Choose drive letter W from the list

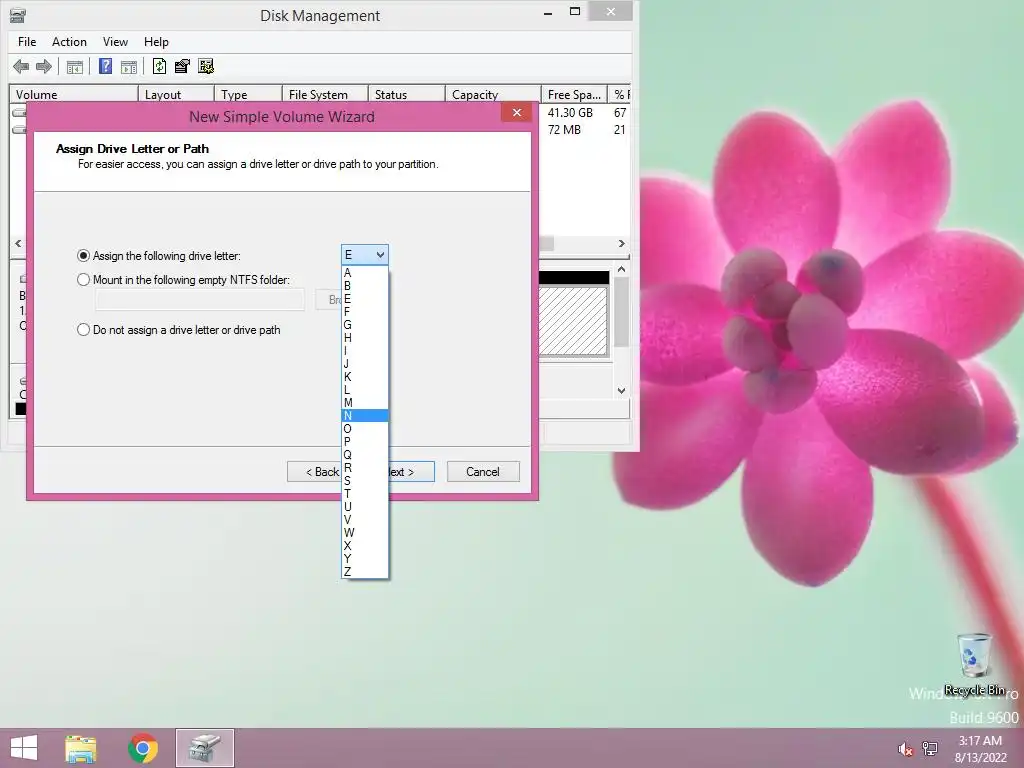(x=364, y=532)
